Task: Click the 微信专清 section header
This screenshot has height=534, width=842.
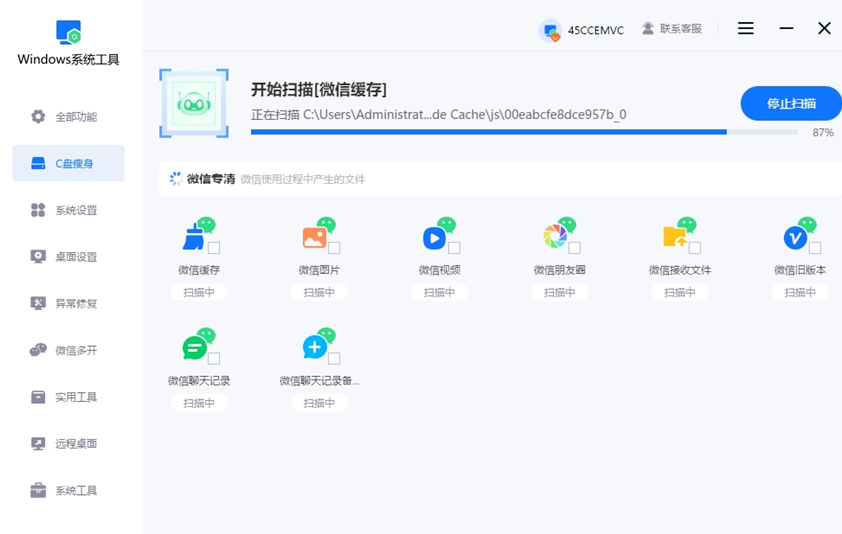Action: [x=211, y=179]
